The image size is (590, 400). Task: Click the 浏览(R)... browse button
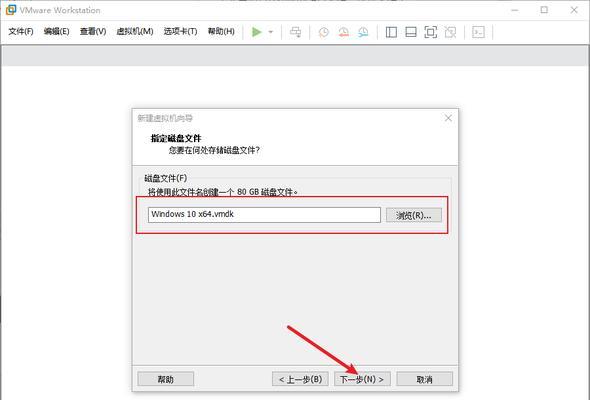click(x=414, y=215)
